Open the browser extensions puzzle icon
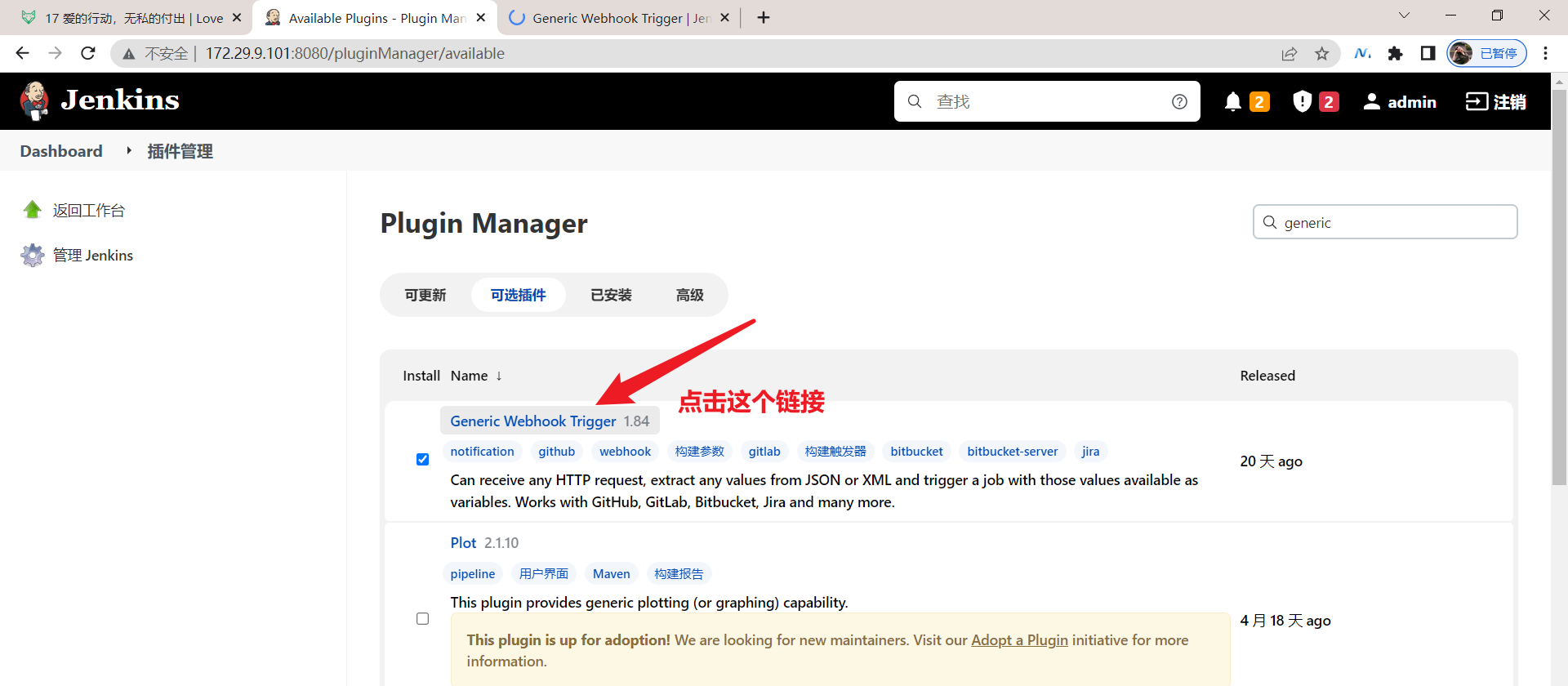Viewport: 1568px width, 686px height. click(x=1395, y=53)
